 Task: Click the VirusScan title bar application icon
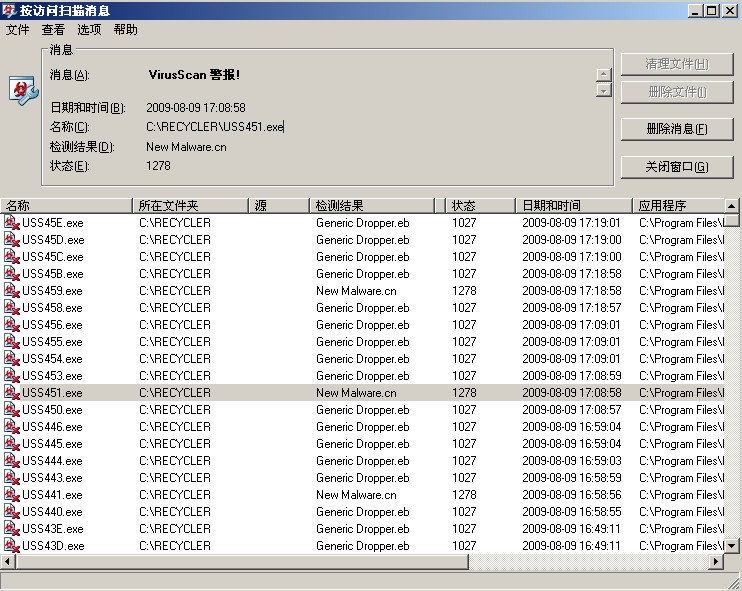(x=9, y=10)
